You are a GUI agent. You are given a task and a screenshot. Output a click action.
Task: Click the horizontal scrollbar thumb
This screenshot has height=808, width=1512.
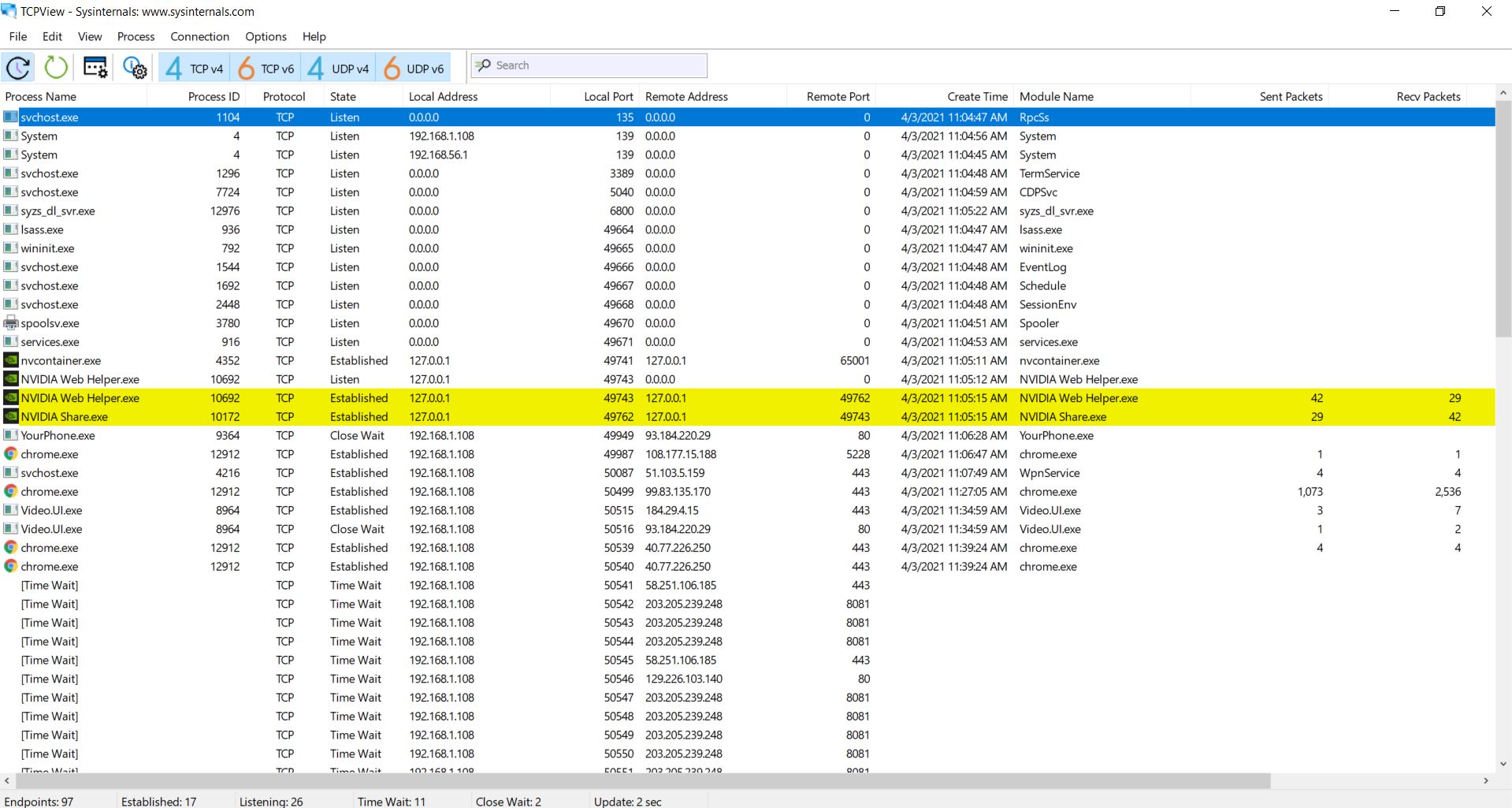642,780
